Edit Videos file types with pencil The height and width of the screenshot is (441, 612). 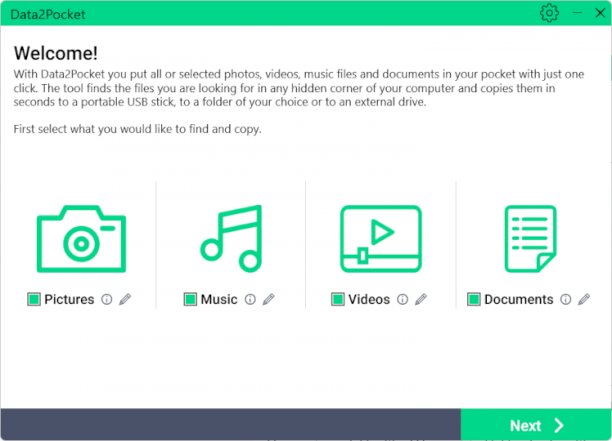click(421, 299)
